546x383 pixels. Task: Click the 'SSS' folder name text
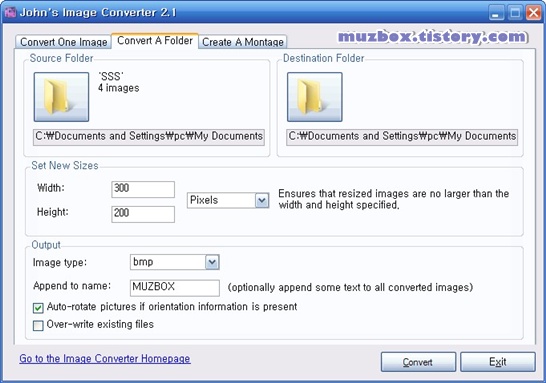click(x=111, y=76)
